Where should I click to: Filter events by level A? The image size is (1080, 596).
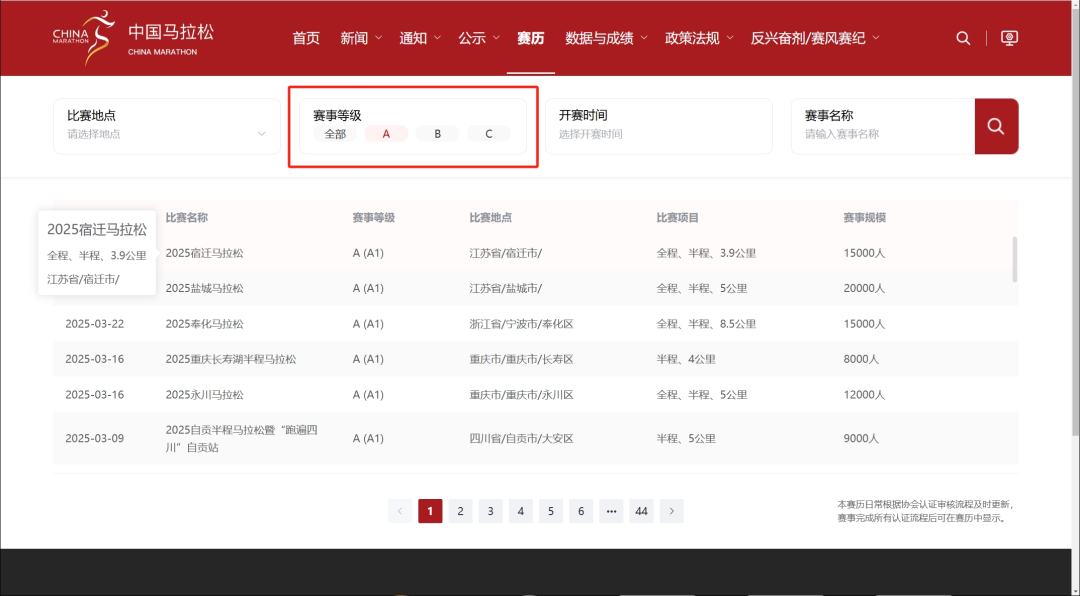(386, 134)
